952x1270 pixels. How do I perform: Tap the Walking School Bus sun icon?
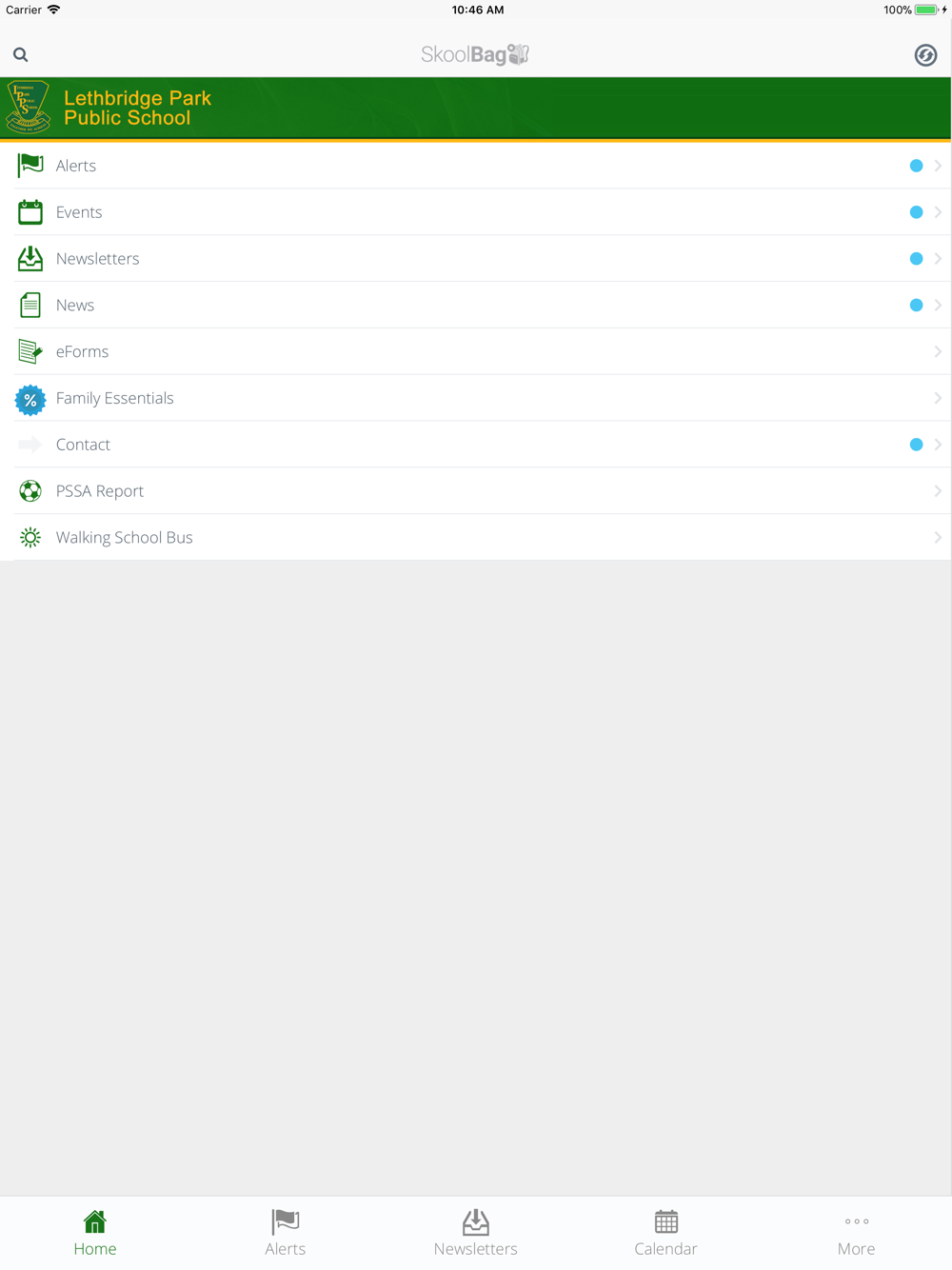point(30,538)
